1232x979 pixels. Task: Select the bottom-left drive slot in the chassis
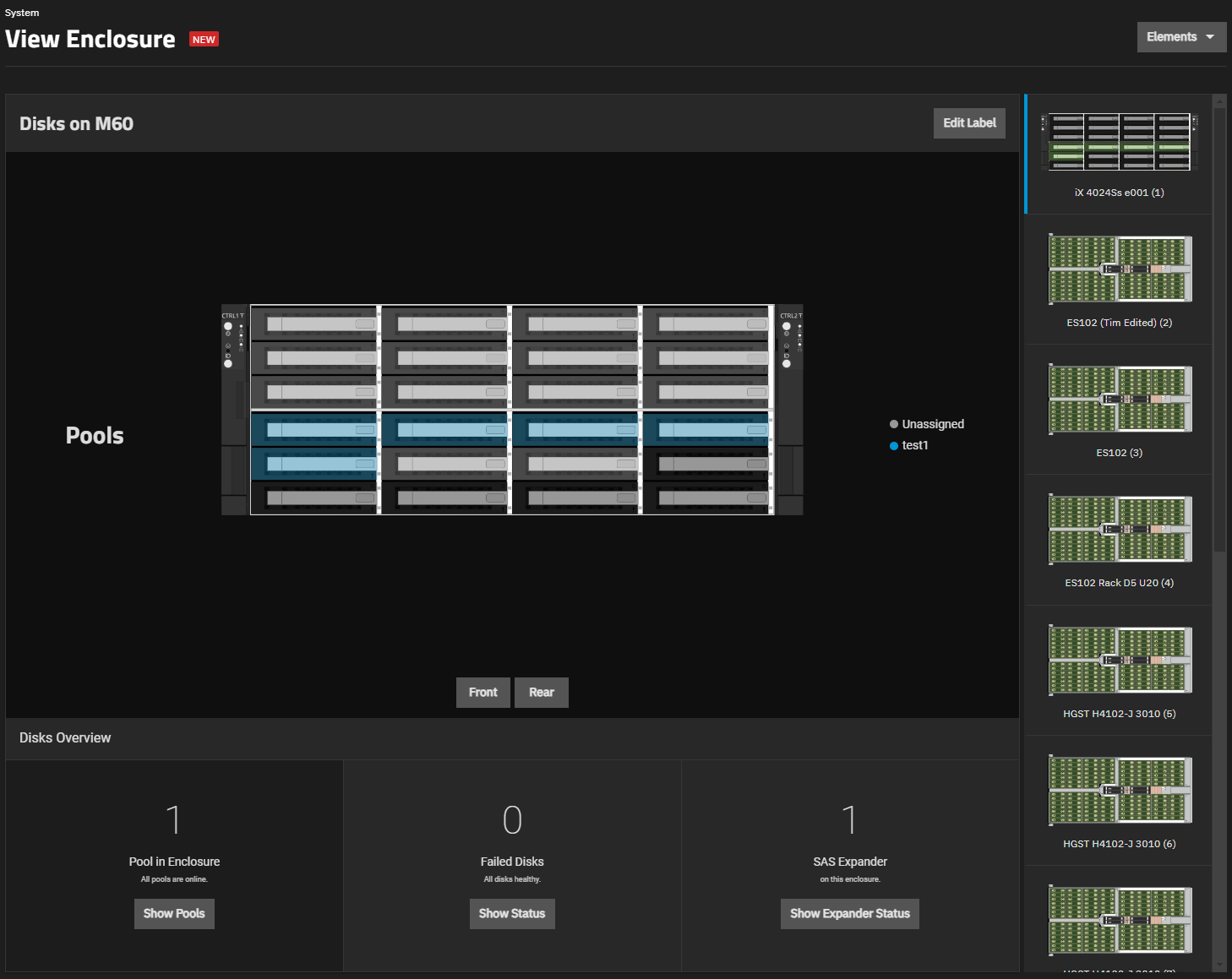click(314, 498)
